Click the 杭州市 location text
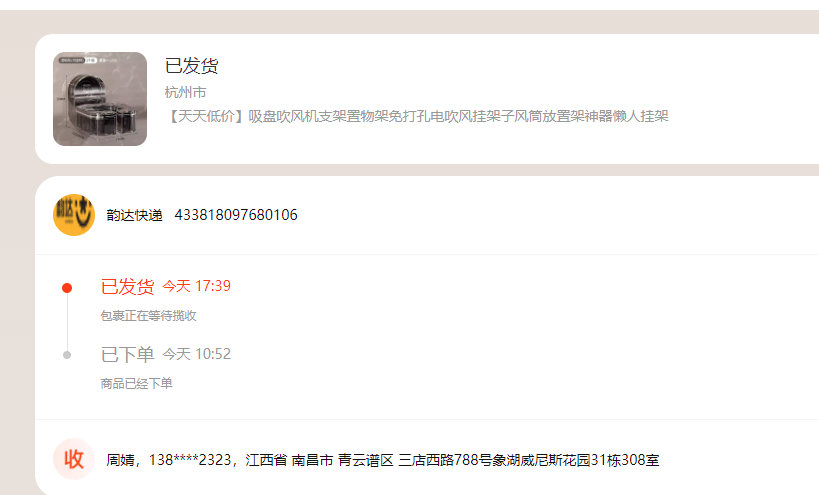This screenshot has height=495, width=819. tap(185, 92)
